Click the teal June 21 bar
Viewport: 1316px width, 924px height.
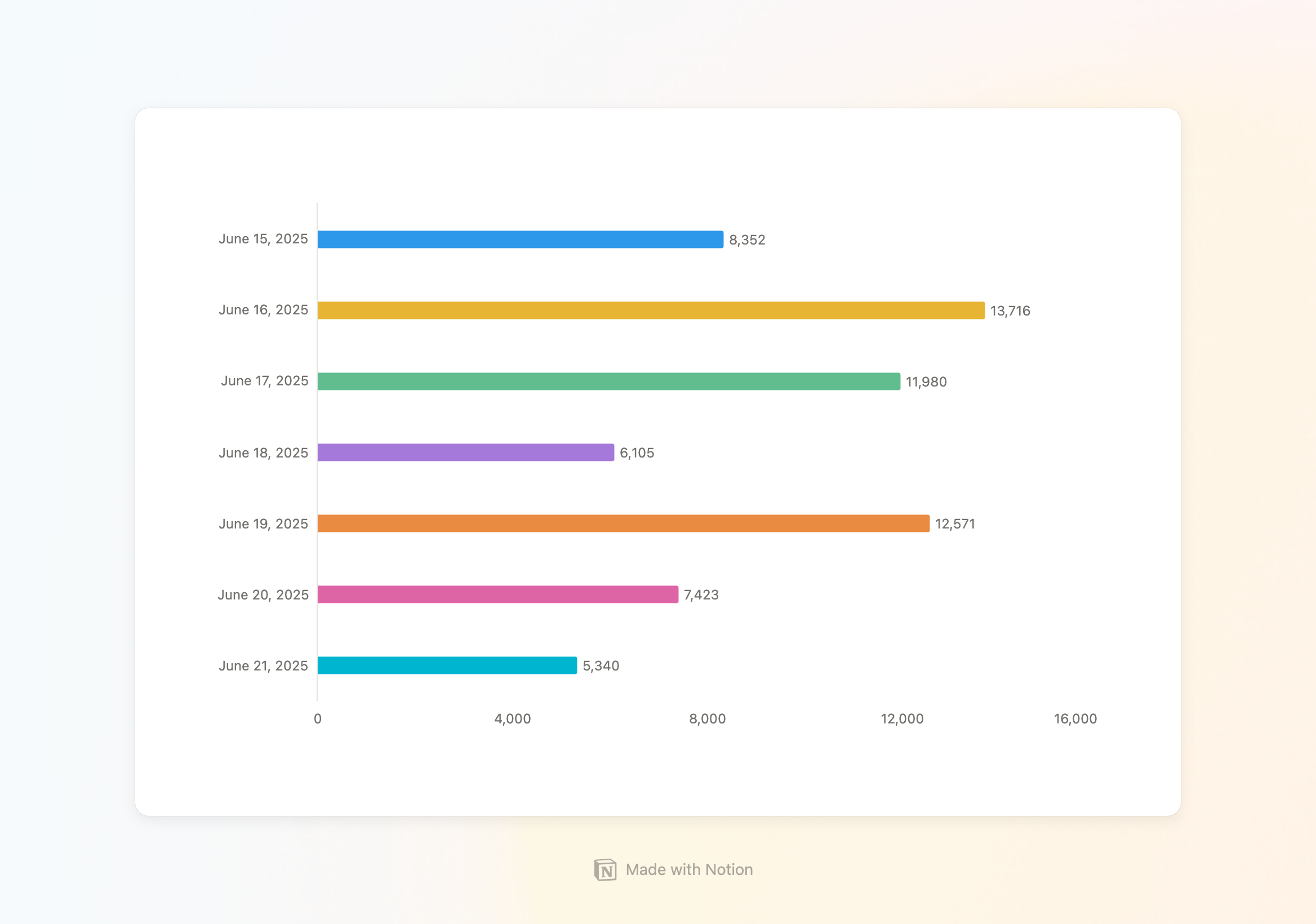447,666
